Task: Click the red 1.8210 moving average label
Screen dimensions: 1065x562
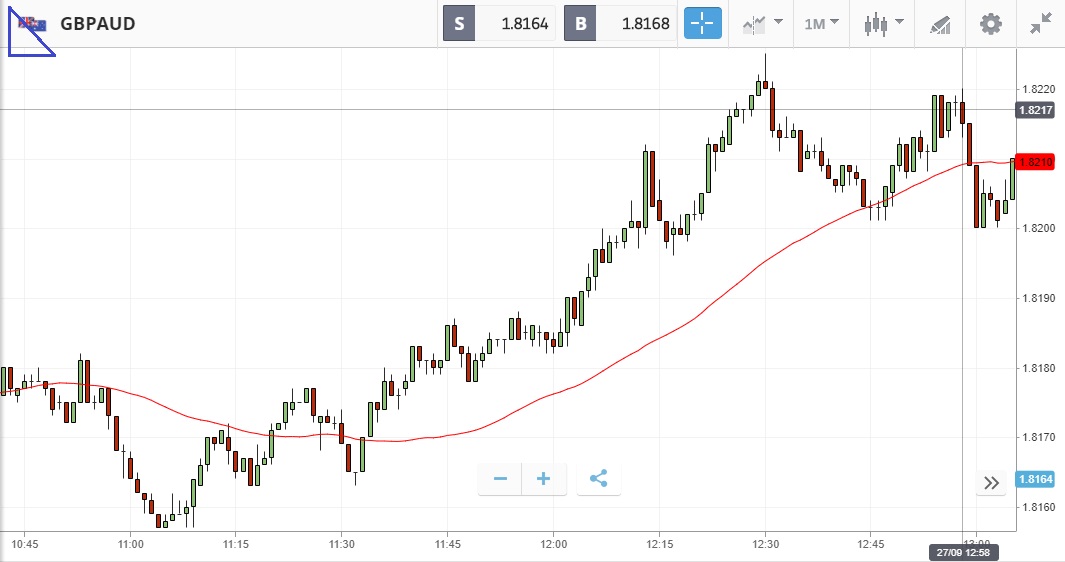Action: [x=1035, y=162]
